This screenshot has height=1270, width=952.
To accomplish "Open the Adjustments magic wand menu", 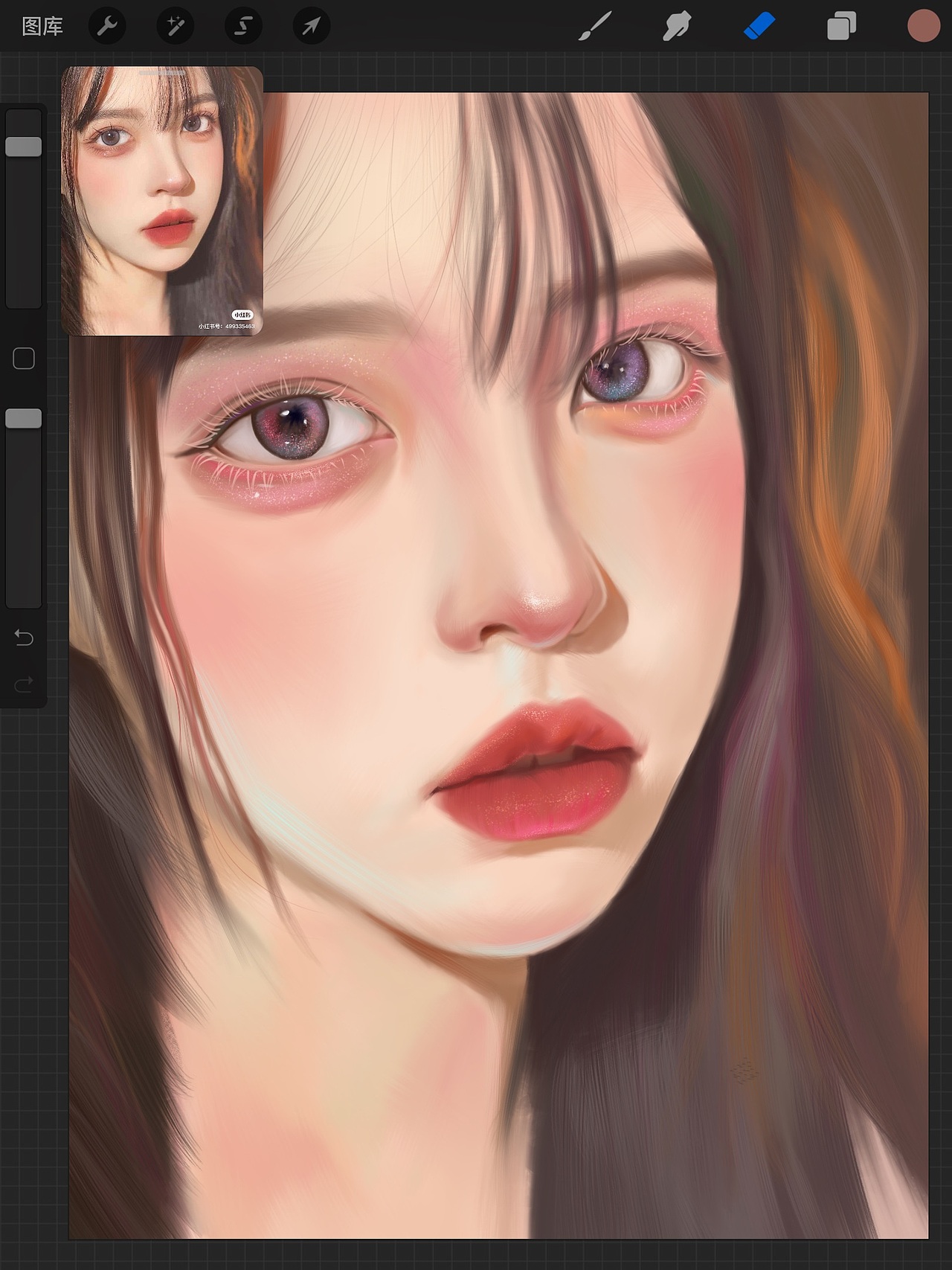I will tap(176, 27).
